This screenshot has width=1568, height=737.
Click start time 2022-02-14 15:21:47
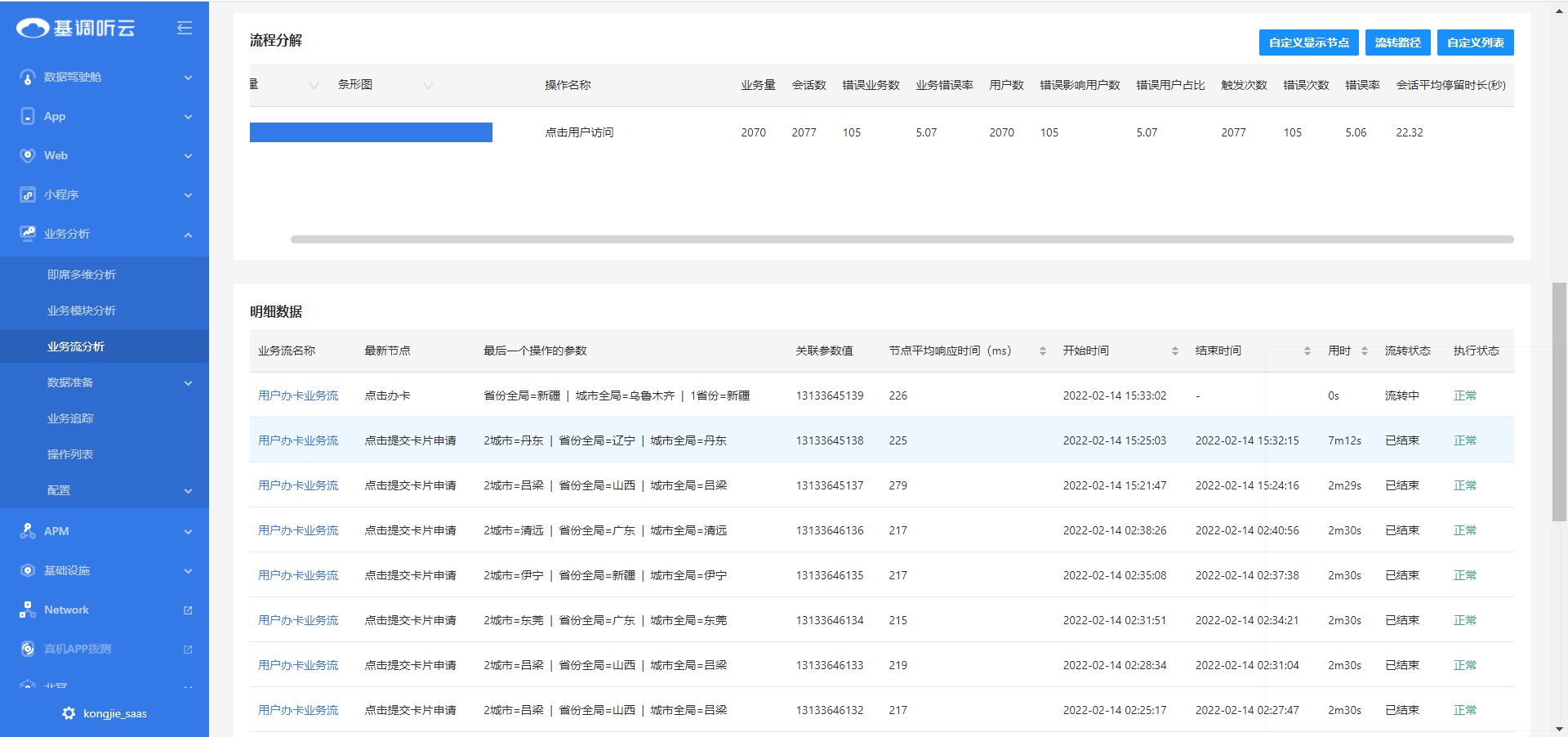1115,485
